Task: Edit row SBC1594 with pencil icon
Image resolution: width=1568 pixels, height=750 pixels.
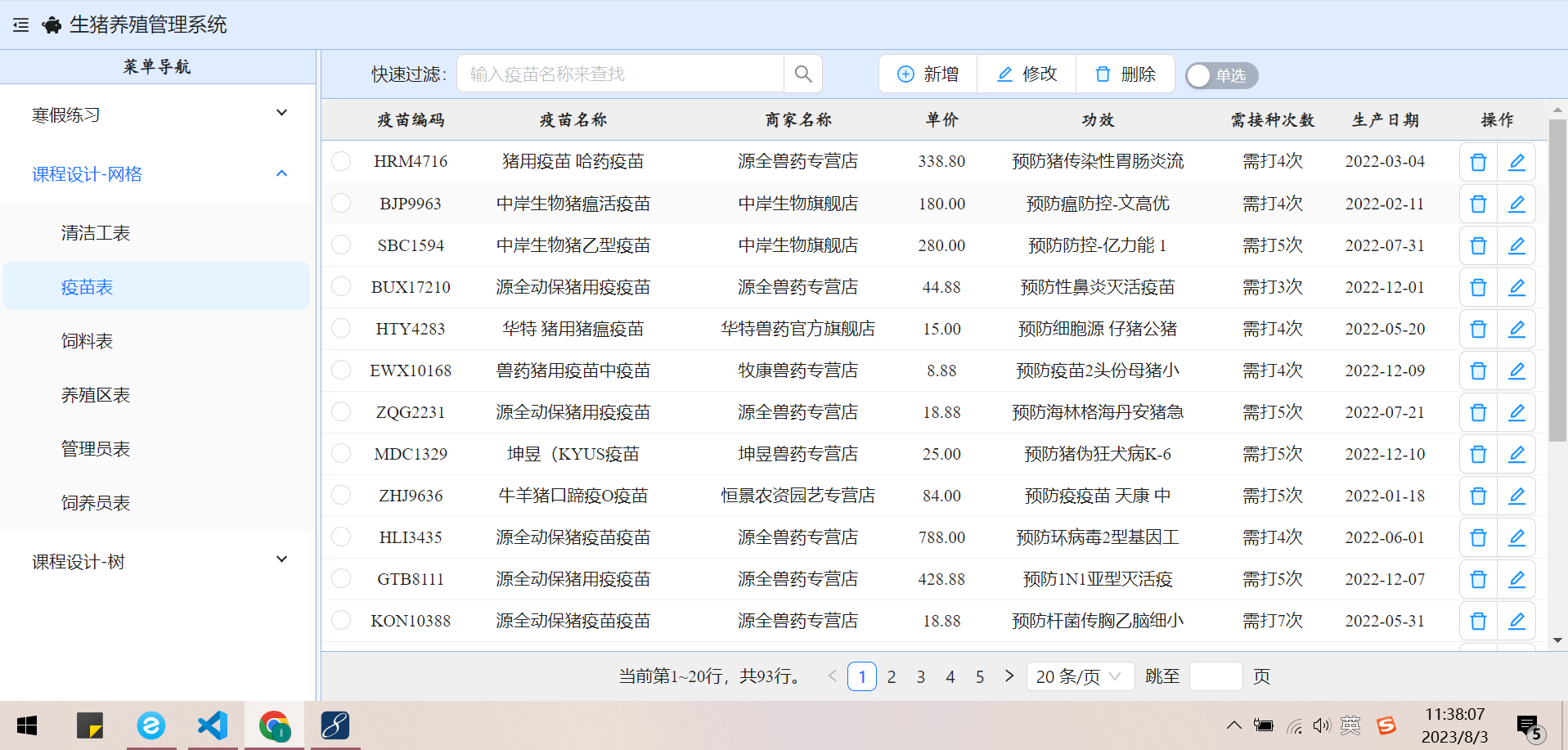Action: pyautogui.click(x=1516, y=245)
